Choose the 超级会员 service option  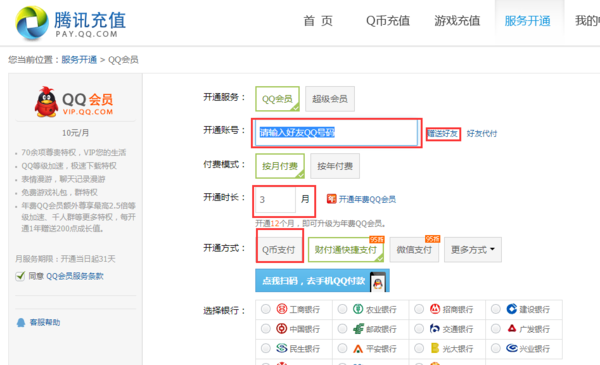point(329,99)
